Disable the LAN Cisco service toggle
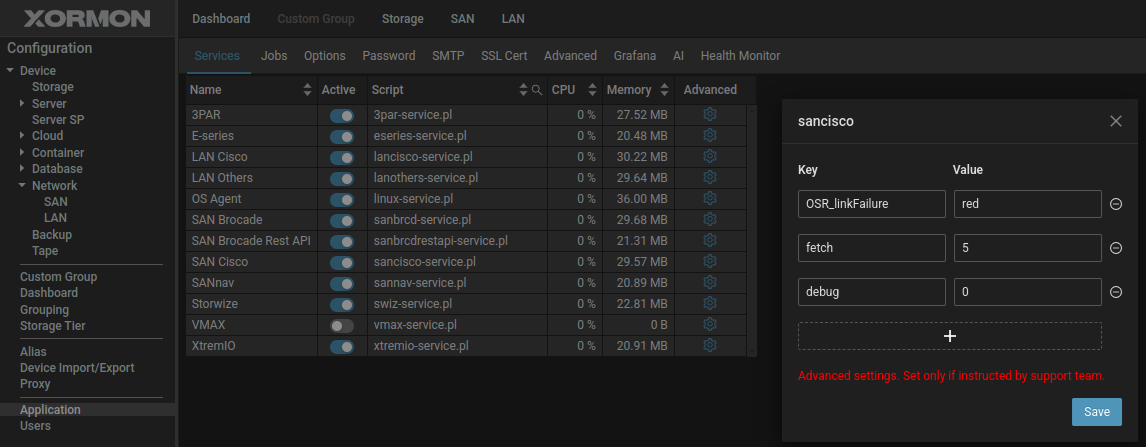 342,157
